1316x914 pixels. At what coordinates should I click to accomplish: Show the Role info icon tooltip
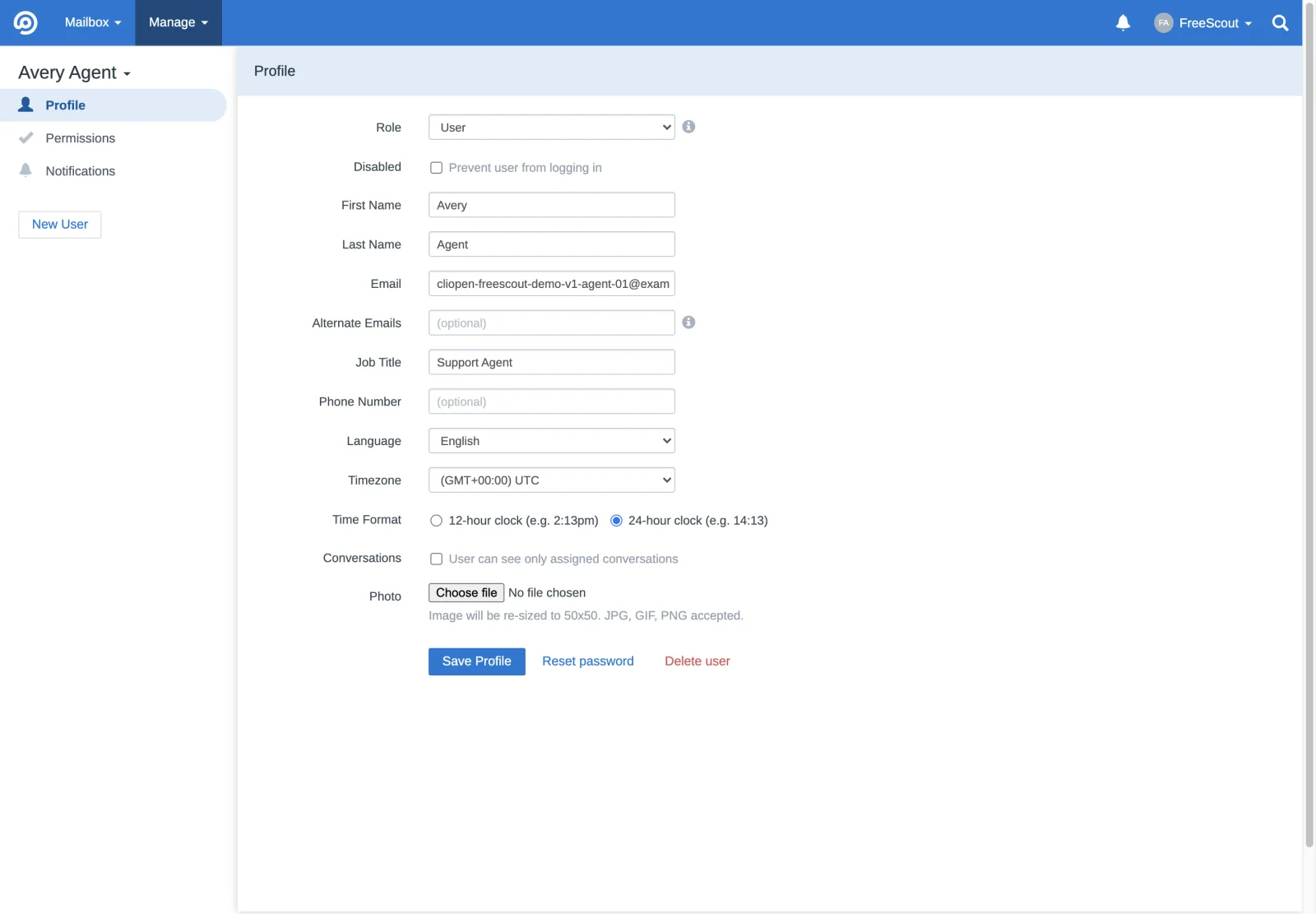[x=688, y=127]
